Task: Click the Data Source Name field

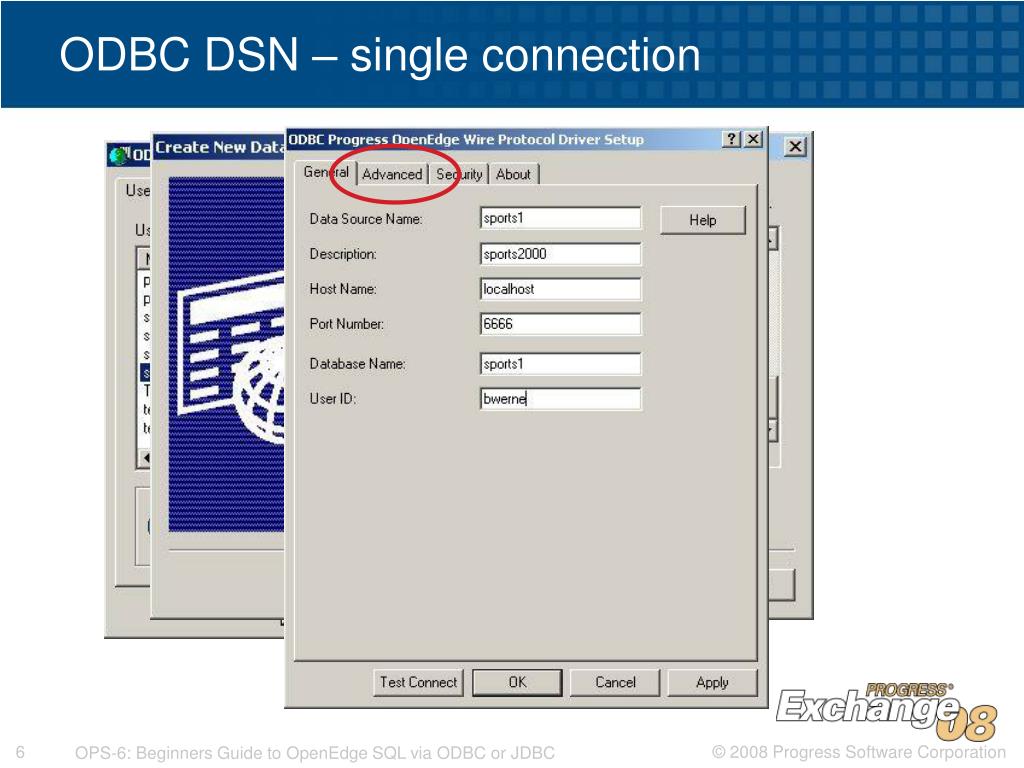Action: (560, 218)
